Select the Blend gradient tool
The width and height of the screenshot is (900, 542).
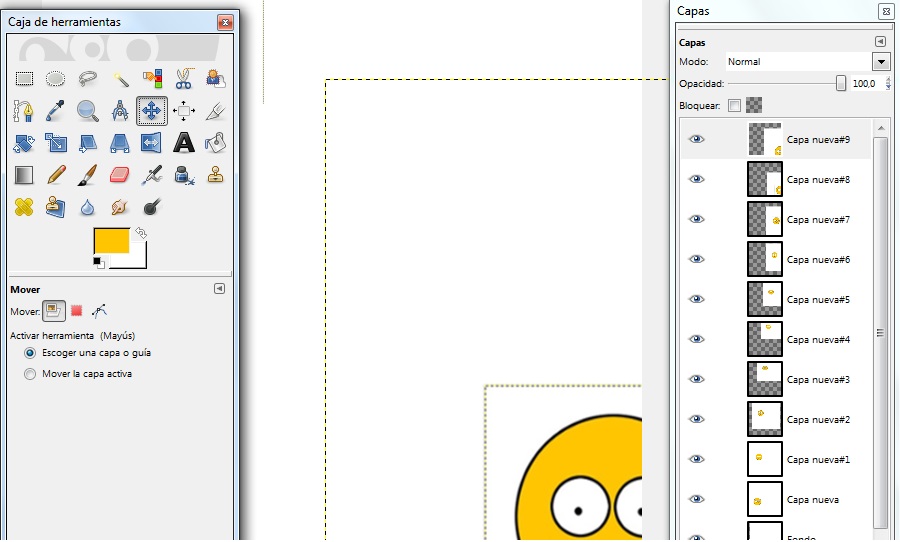24,175
